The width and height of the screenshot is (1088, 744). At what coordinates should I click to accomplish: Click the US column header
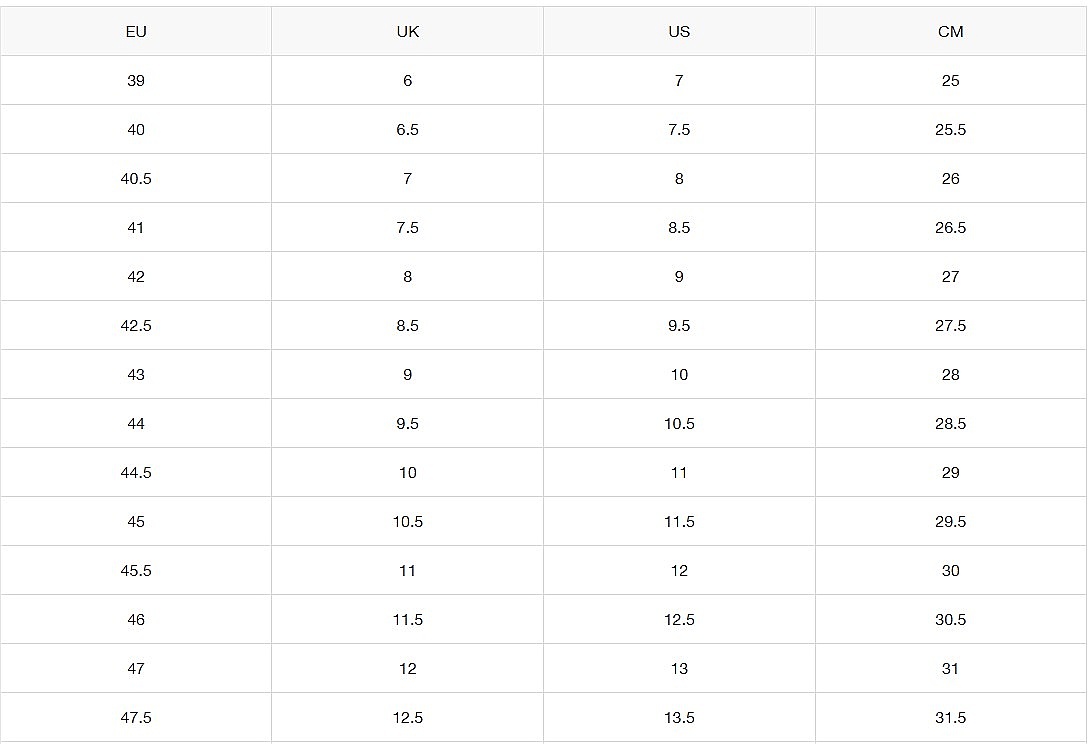679,32
